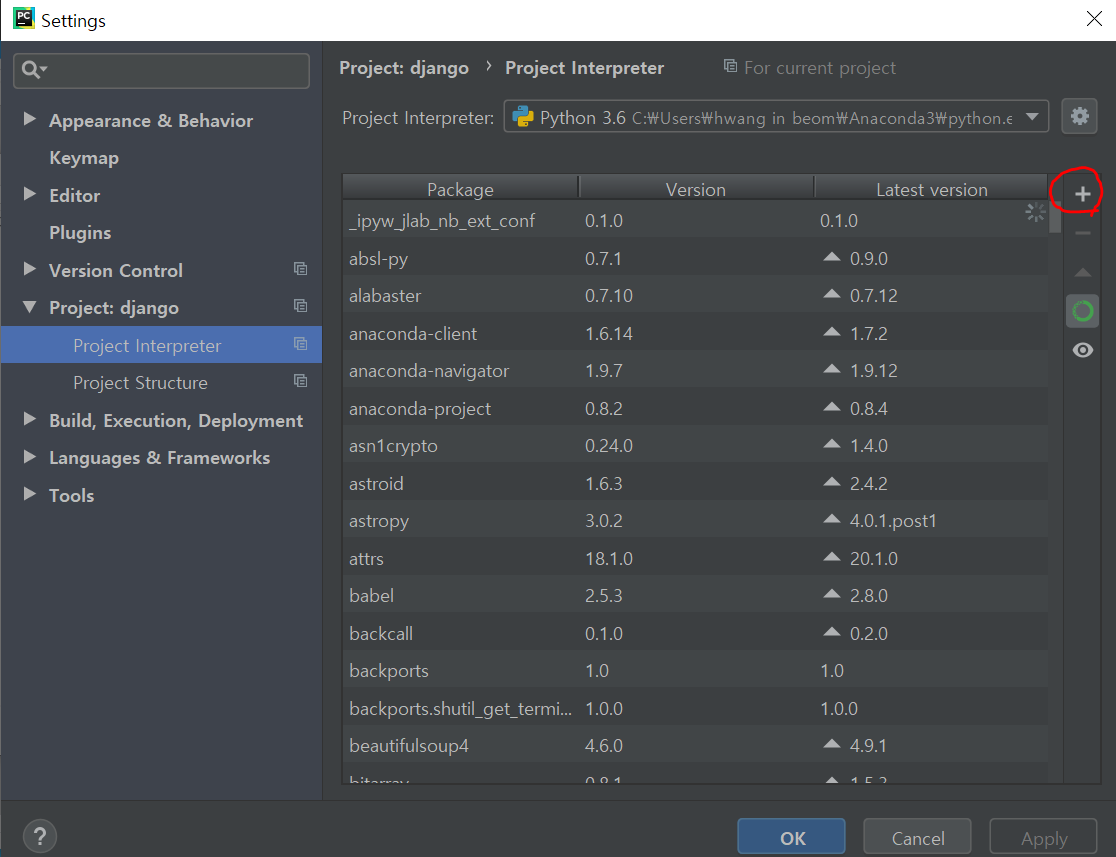Select the anaconda-project package row
Viewport: 1116px width, 857px height.
tap(695, 409)
